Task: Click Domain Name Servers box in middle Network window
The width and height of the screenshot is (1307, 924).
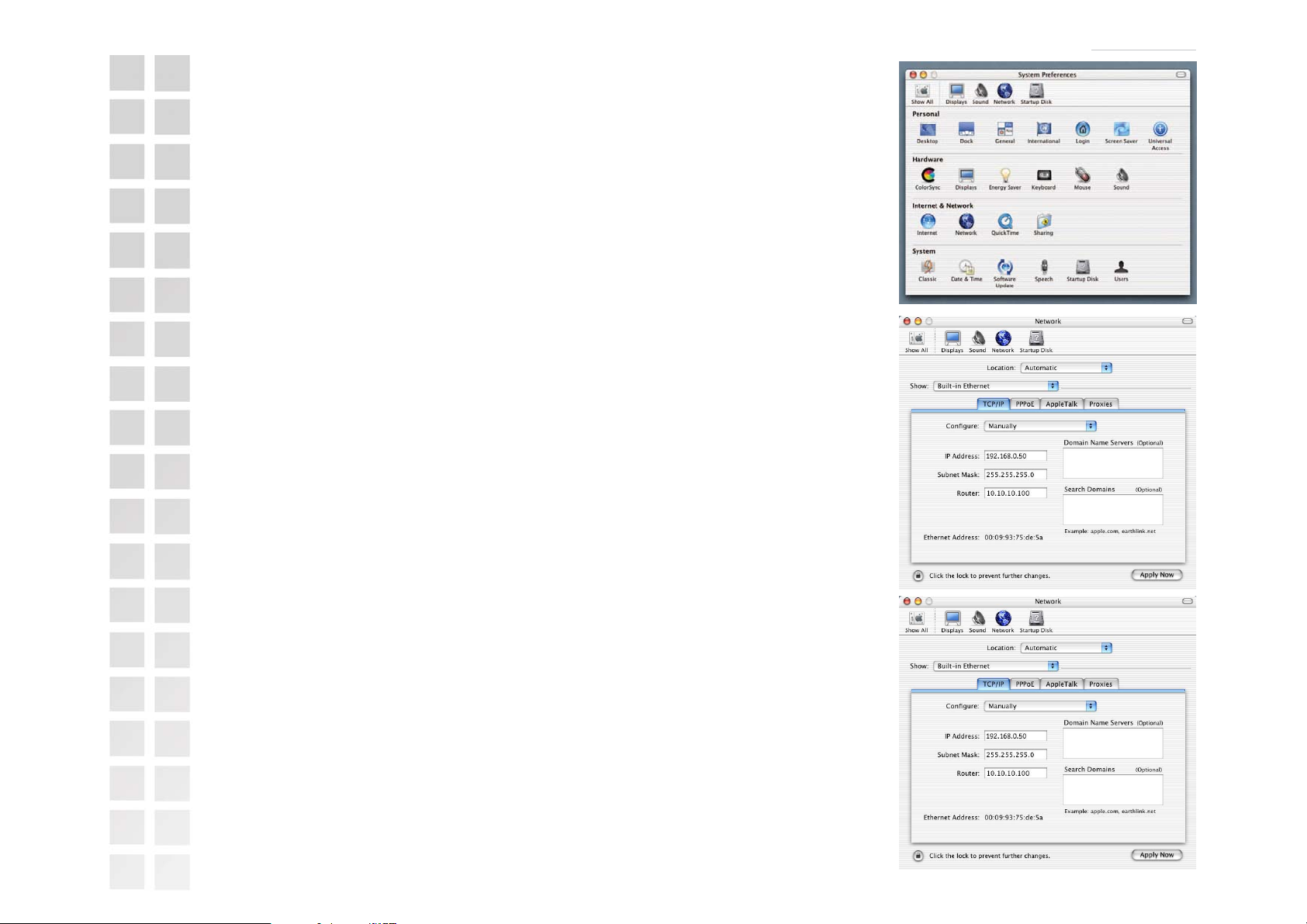Action: pyautogui.click(x=1113, y=463)
